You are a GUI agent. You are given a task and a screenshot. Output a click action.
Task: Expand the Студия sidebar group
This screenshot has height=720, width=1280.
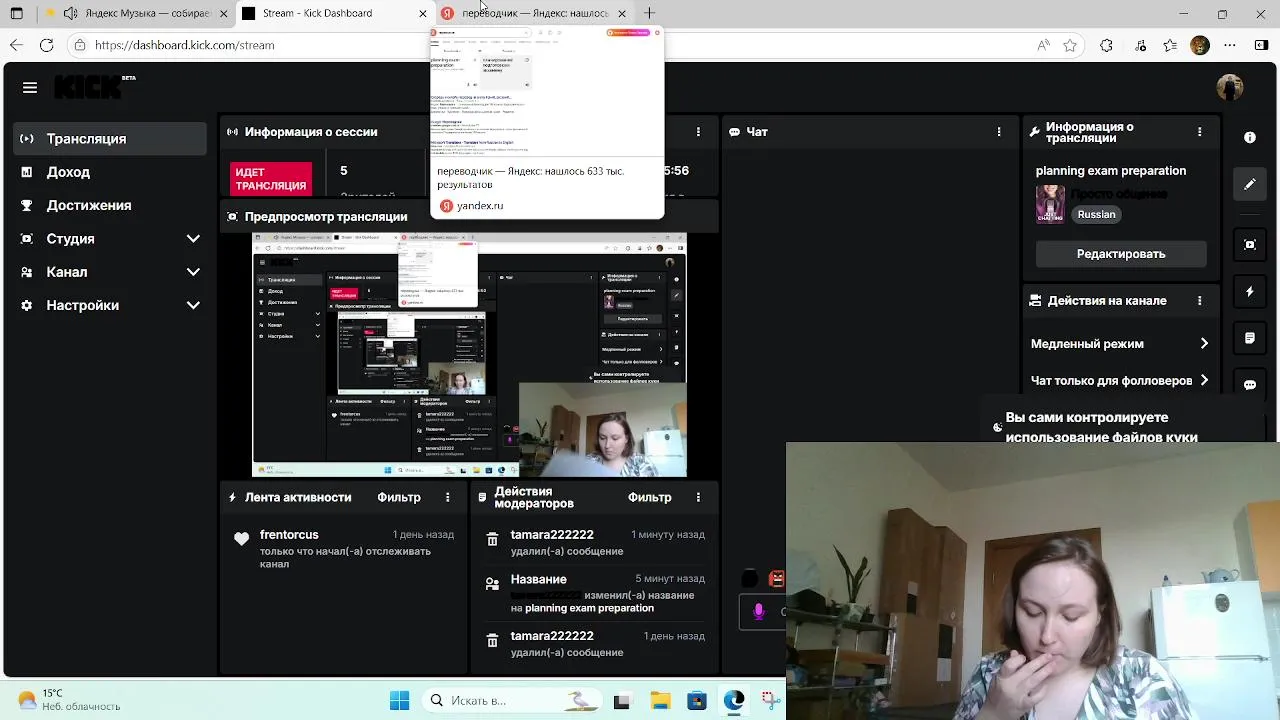110,239
